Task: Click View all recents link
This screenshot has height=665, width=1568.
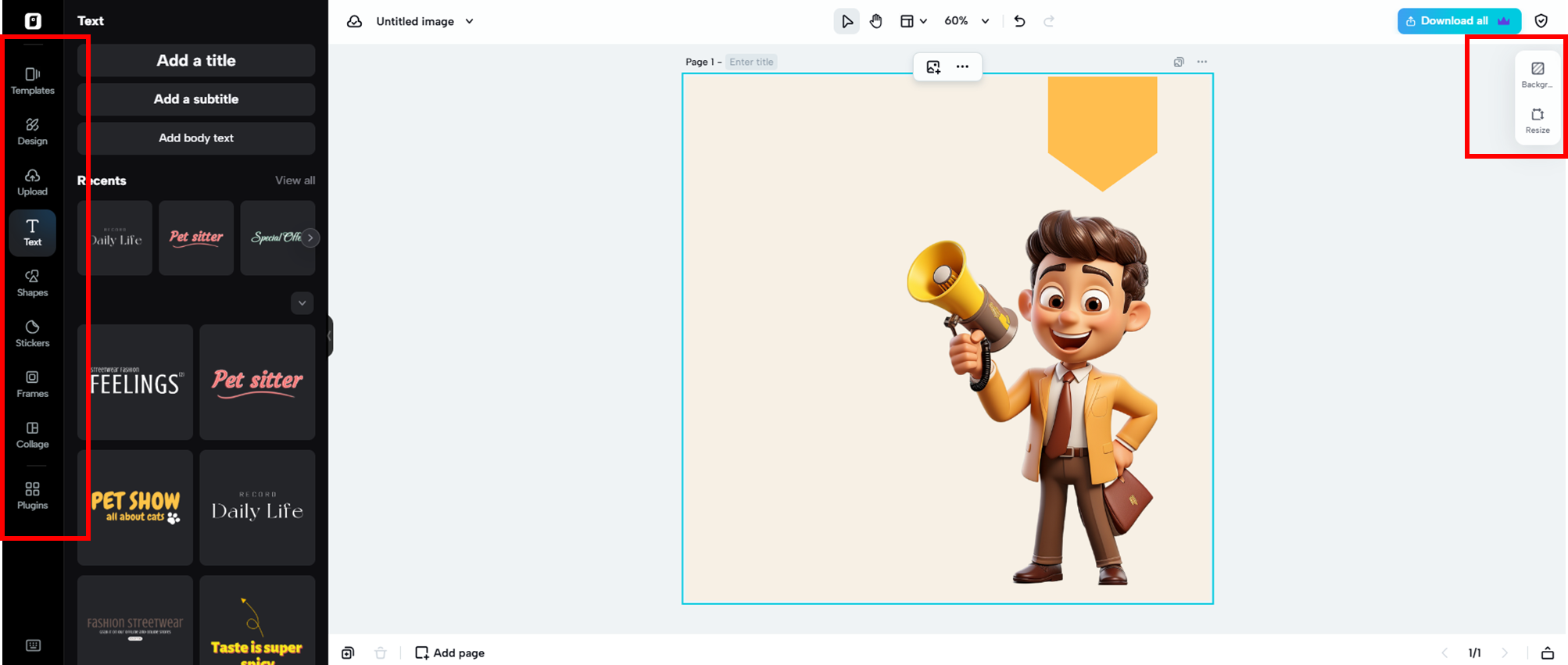Action: pos(295,181)
